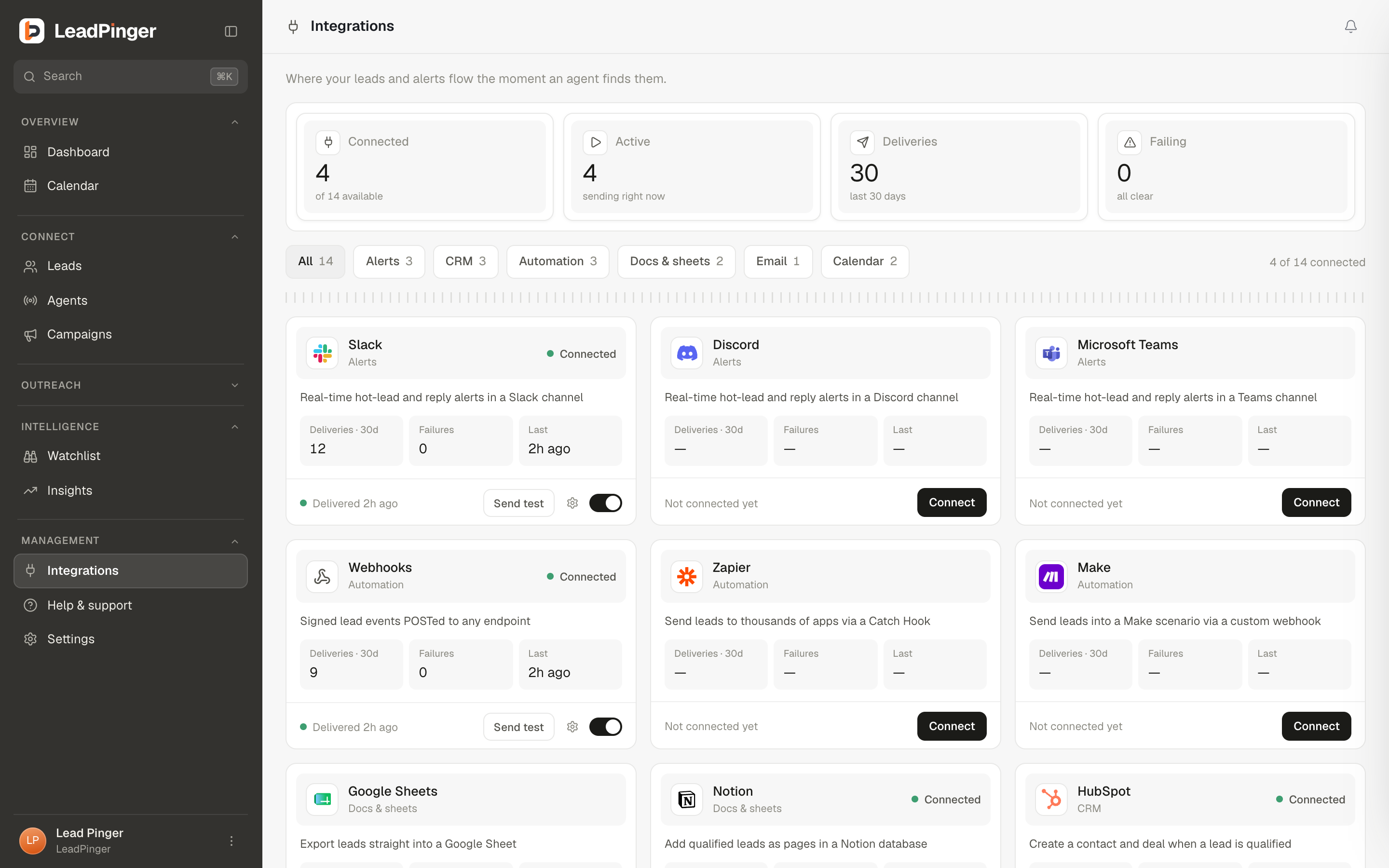The width and height of the screenshot is (1389, 868).
Task: Disable the Slack integration toggle
Action: point(606,503)
